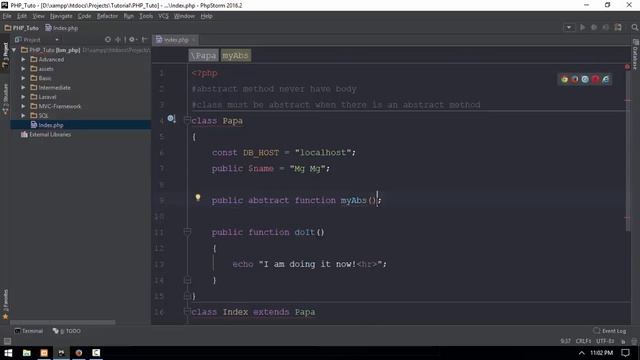This screenshot has width=640, height=360.
Task: Open the Navigate menu
Action: pos(61,16)
